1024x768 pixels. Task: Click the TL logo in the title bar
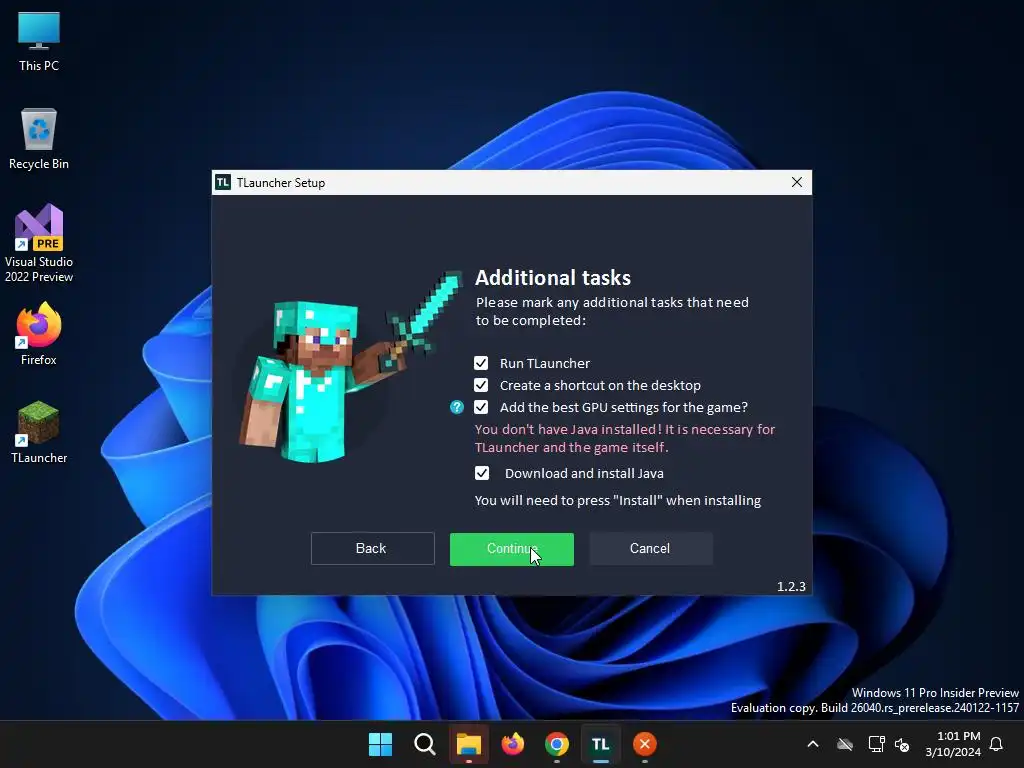(223, 182)
